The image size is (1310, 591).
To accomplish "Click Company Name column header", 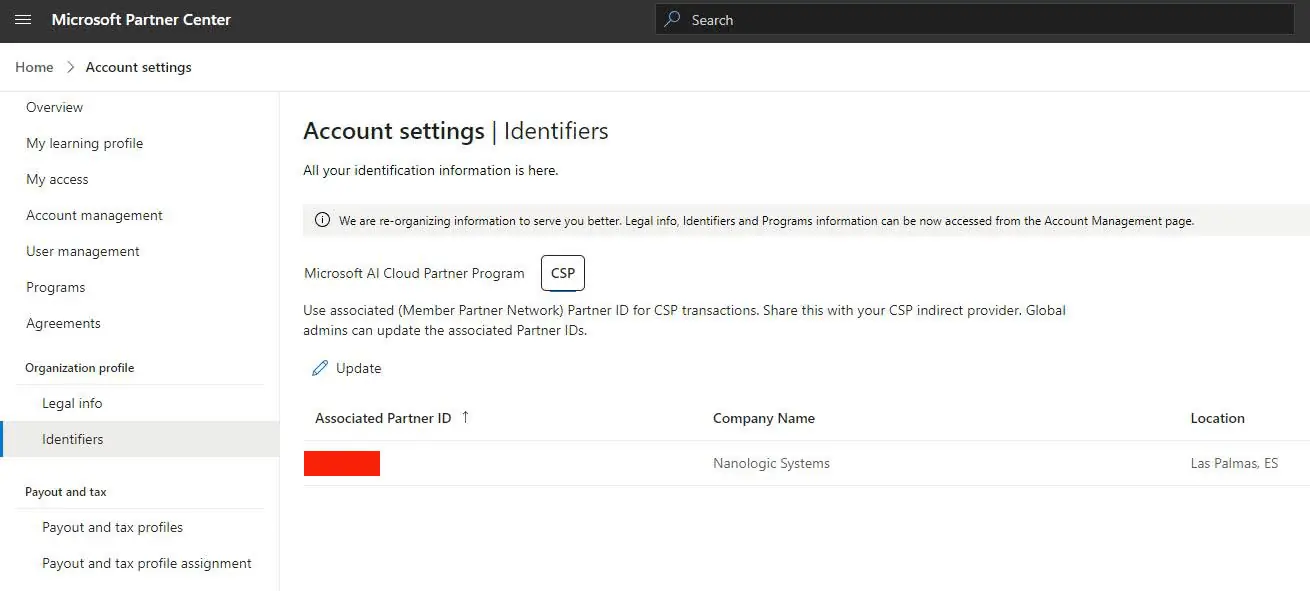I will click(764, 418).
